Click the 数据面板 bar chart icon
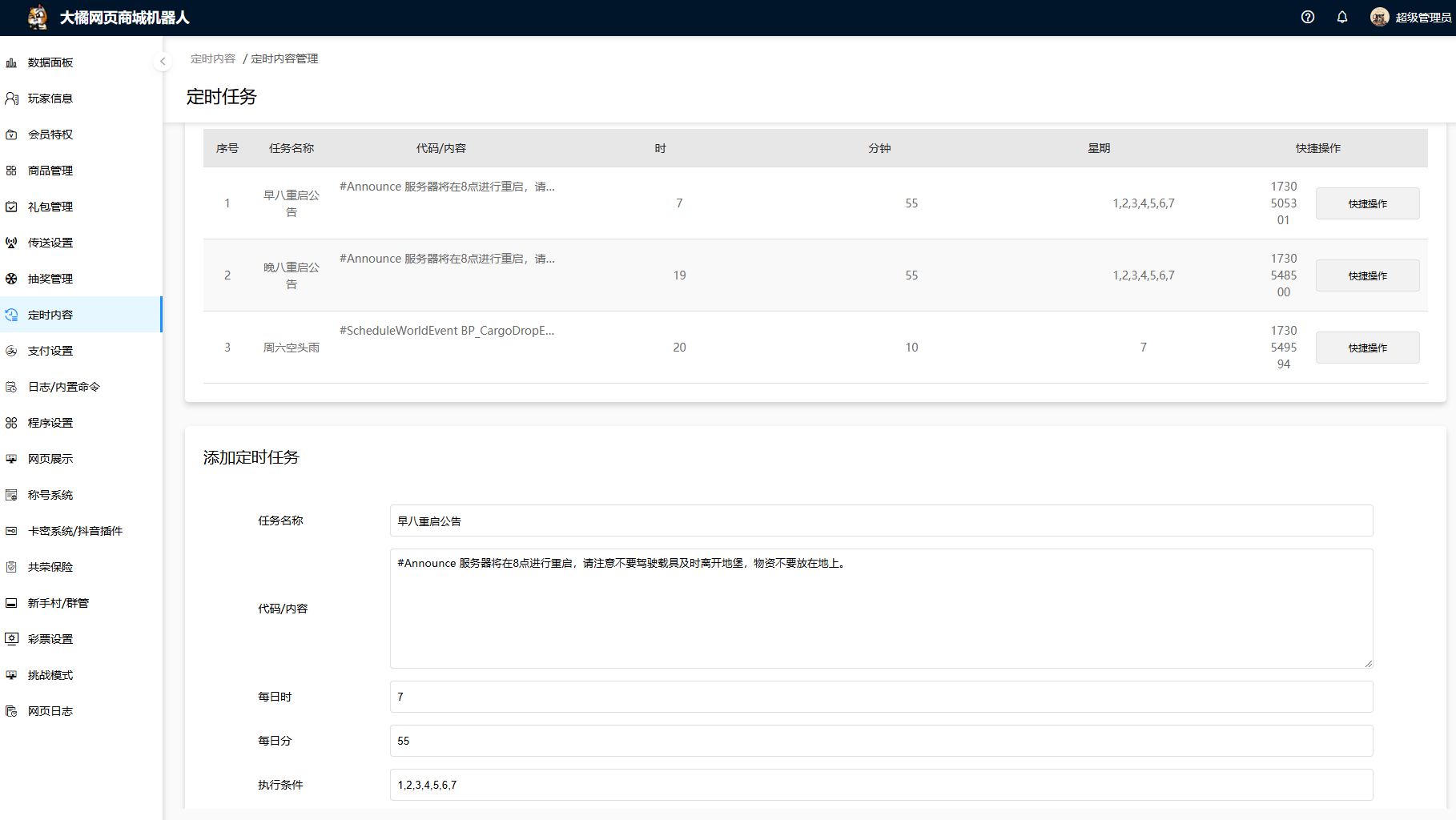 pos(11,62)
